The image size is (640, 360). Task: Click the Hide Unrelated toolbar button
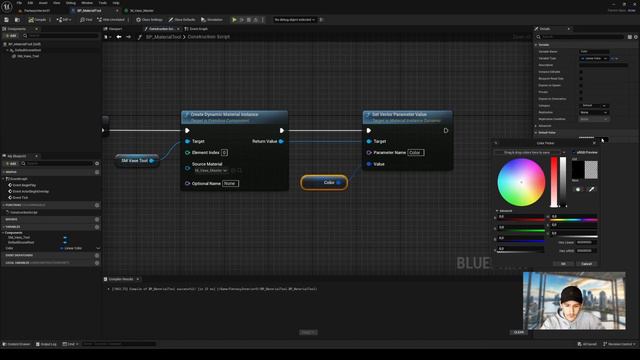pos(111,20)
